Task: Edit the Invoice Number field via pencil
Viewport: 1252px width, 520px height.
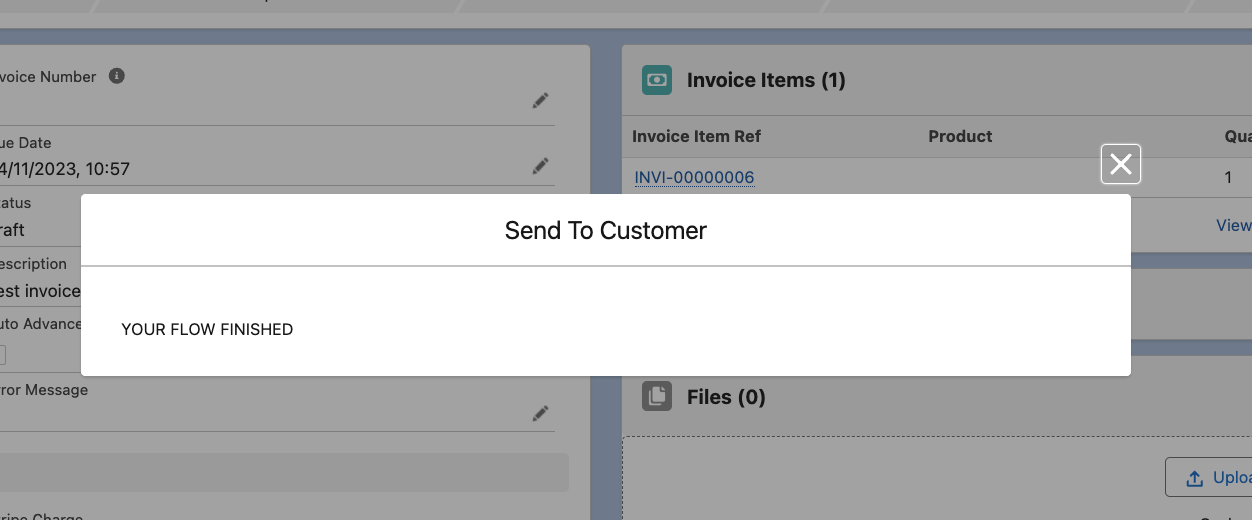Action: [540, 100]
